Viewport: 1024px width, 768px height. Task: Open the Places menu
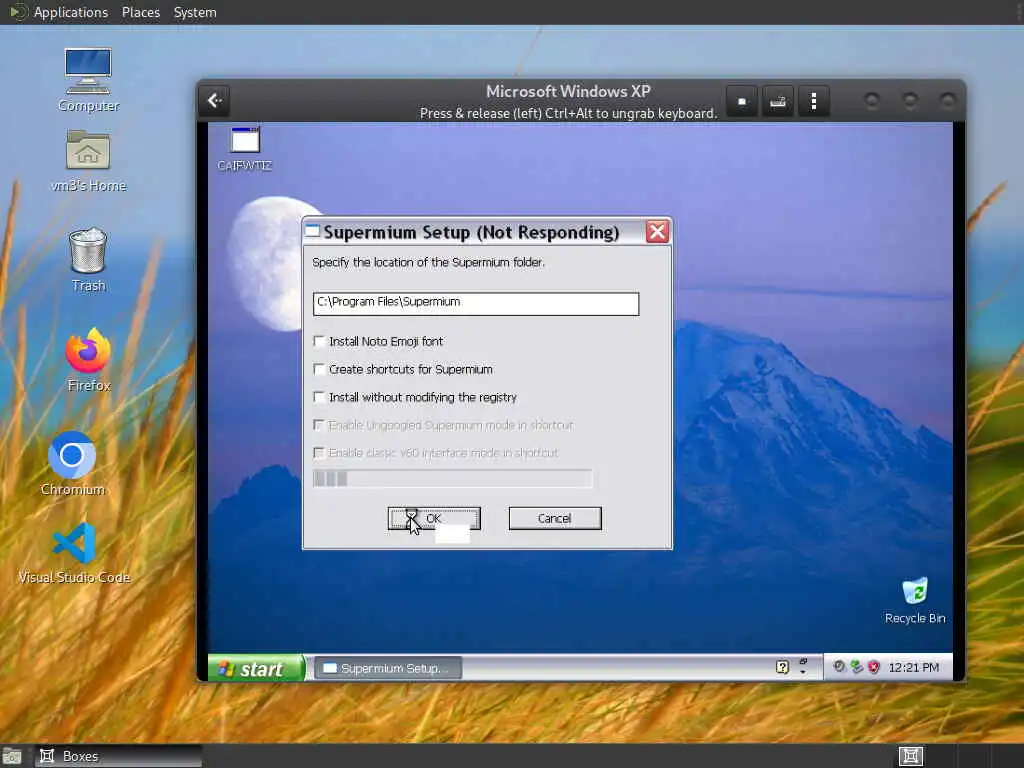point(141,12)
